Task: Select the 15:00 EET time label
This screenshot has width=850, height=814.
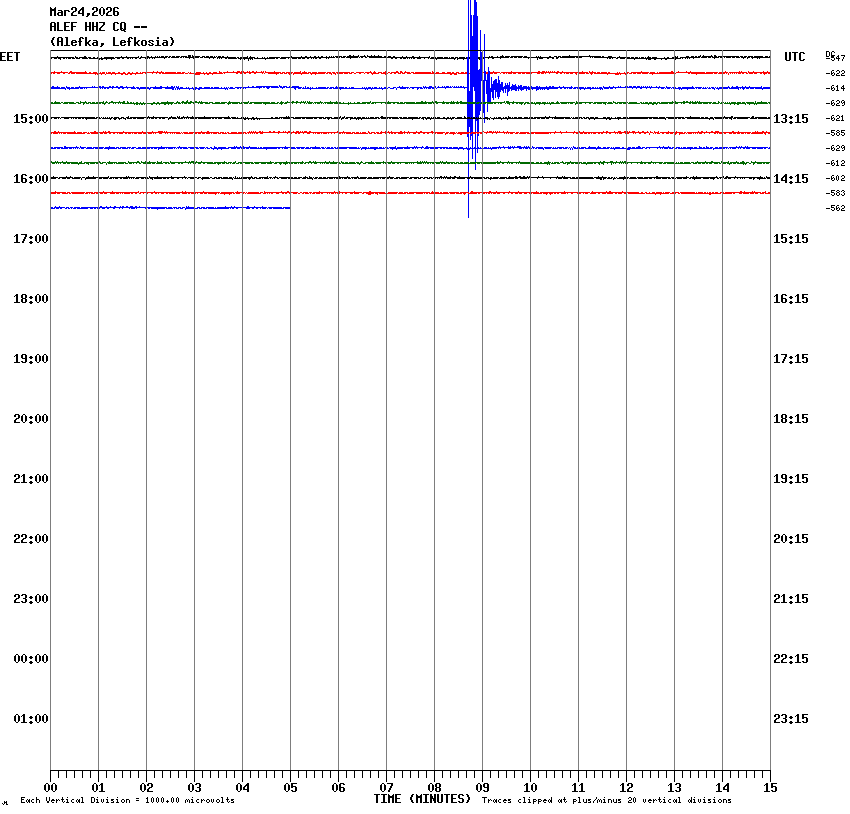Action: 30,119
